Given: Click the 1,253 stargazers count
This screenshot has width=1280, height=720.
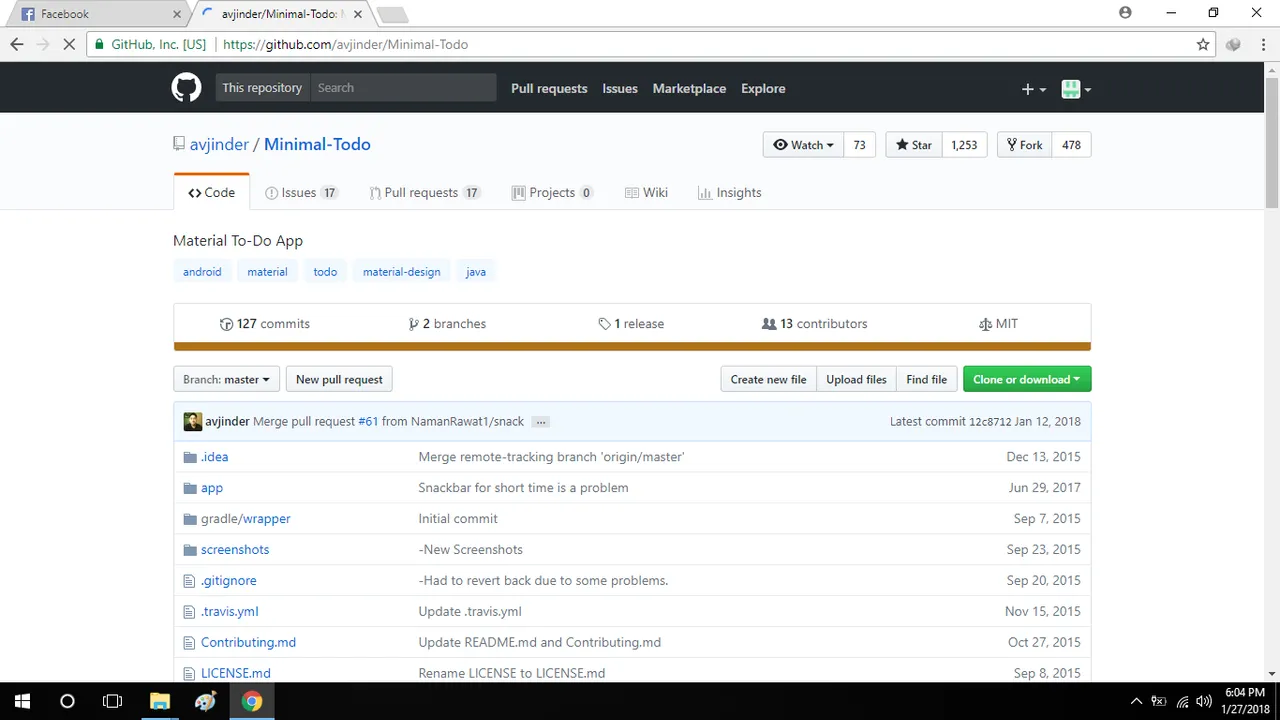Looking at the screenshot, I should [964, 145].
